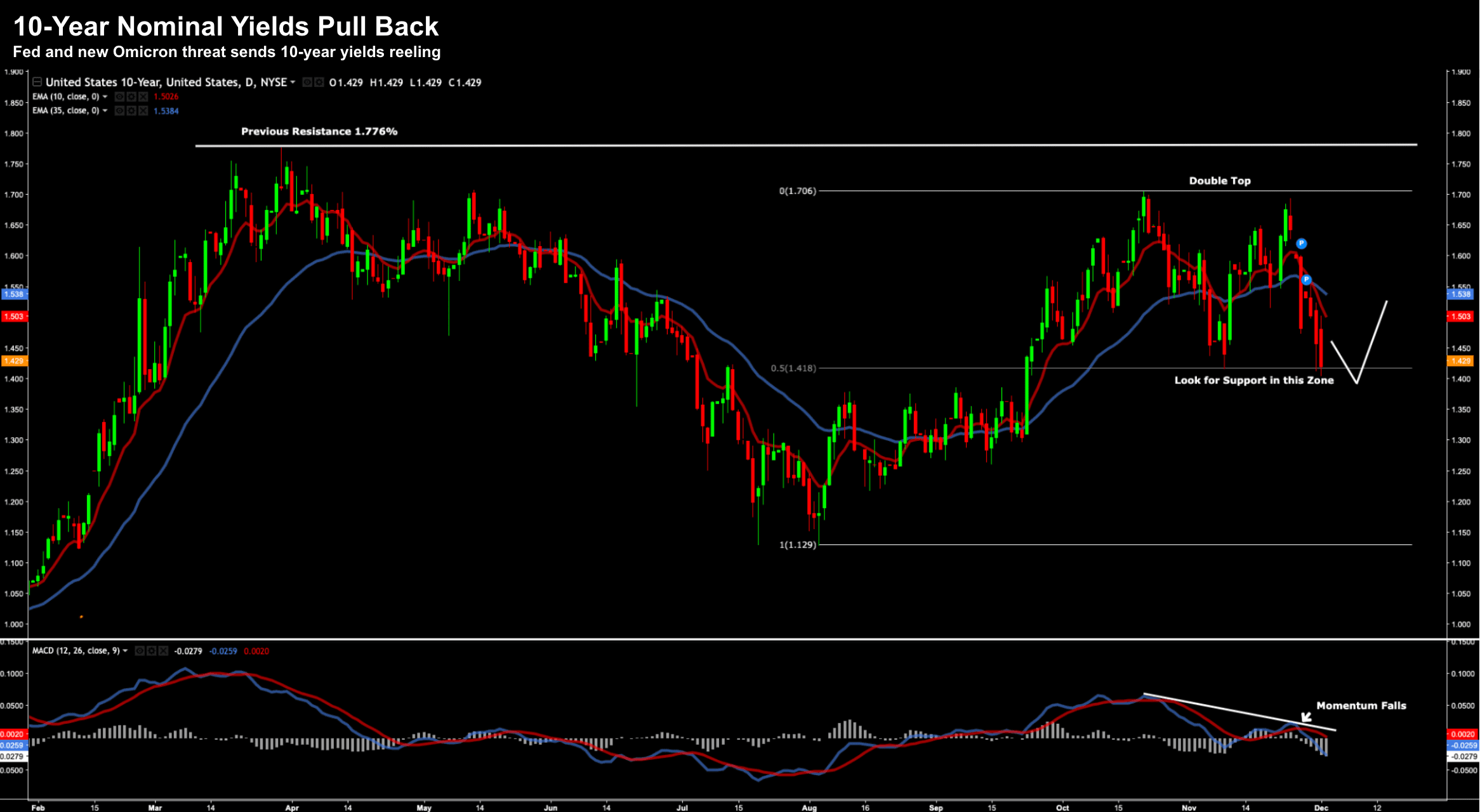Delete the MACD indicator using X icon
Image resolution: width=1480 pixels, height=812 pixels.
tap(164, 651)
